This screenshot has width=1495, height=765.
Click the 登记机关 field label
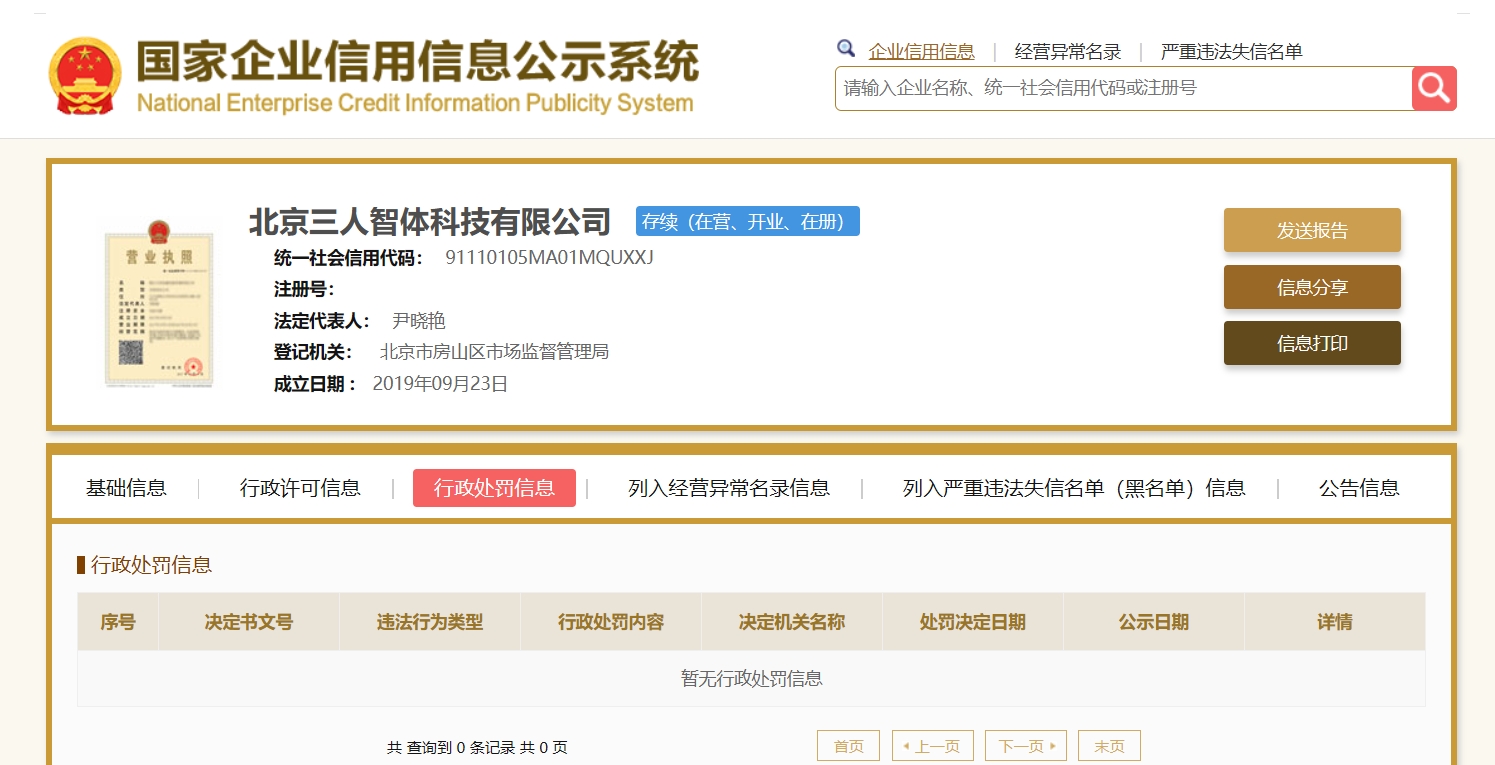(x=313, y=352)
